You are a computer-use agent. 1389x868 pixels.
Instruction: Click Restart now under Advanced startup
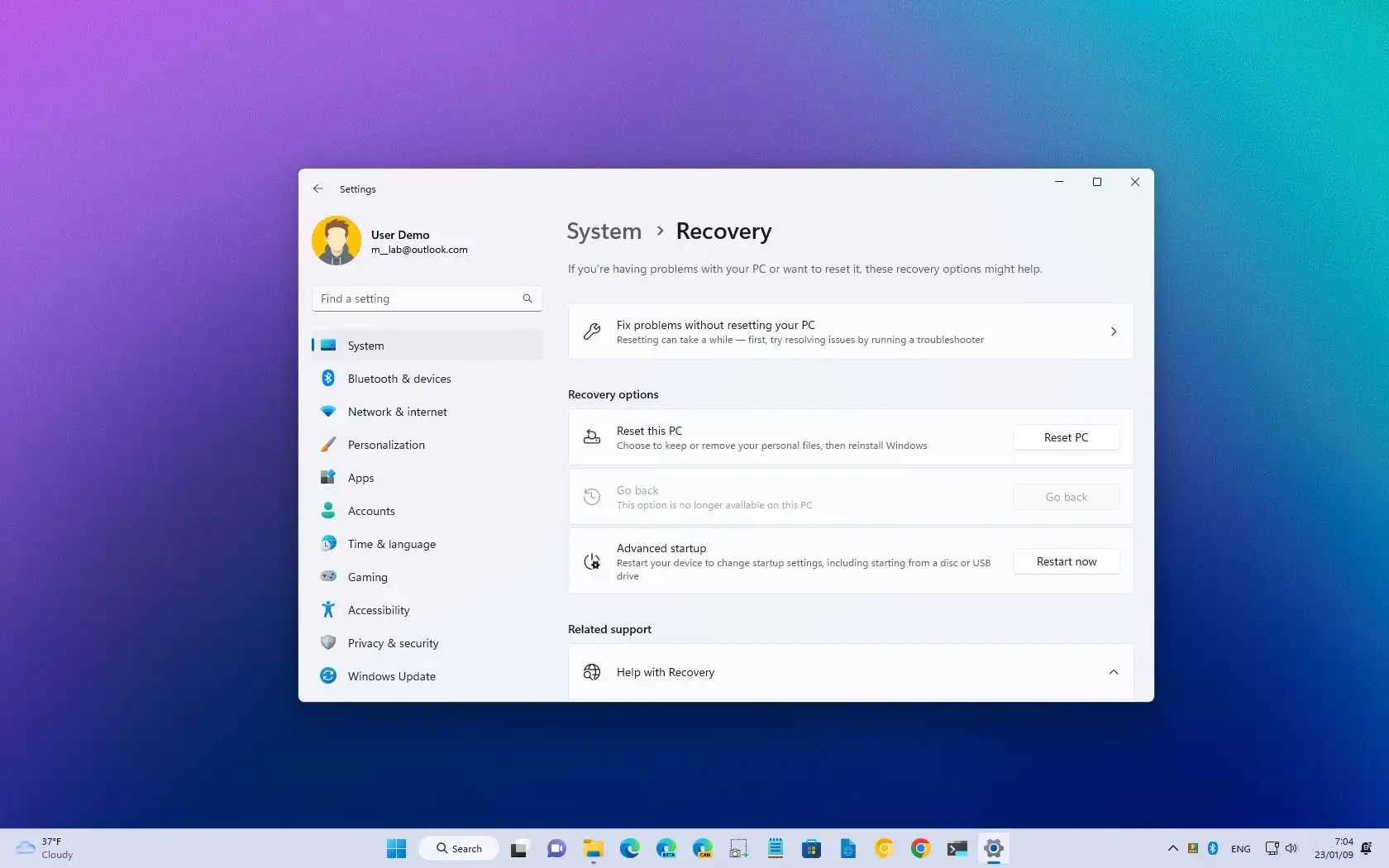1066,560
